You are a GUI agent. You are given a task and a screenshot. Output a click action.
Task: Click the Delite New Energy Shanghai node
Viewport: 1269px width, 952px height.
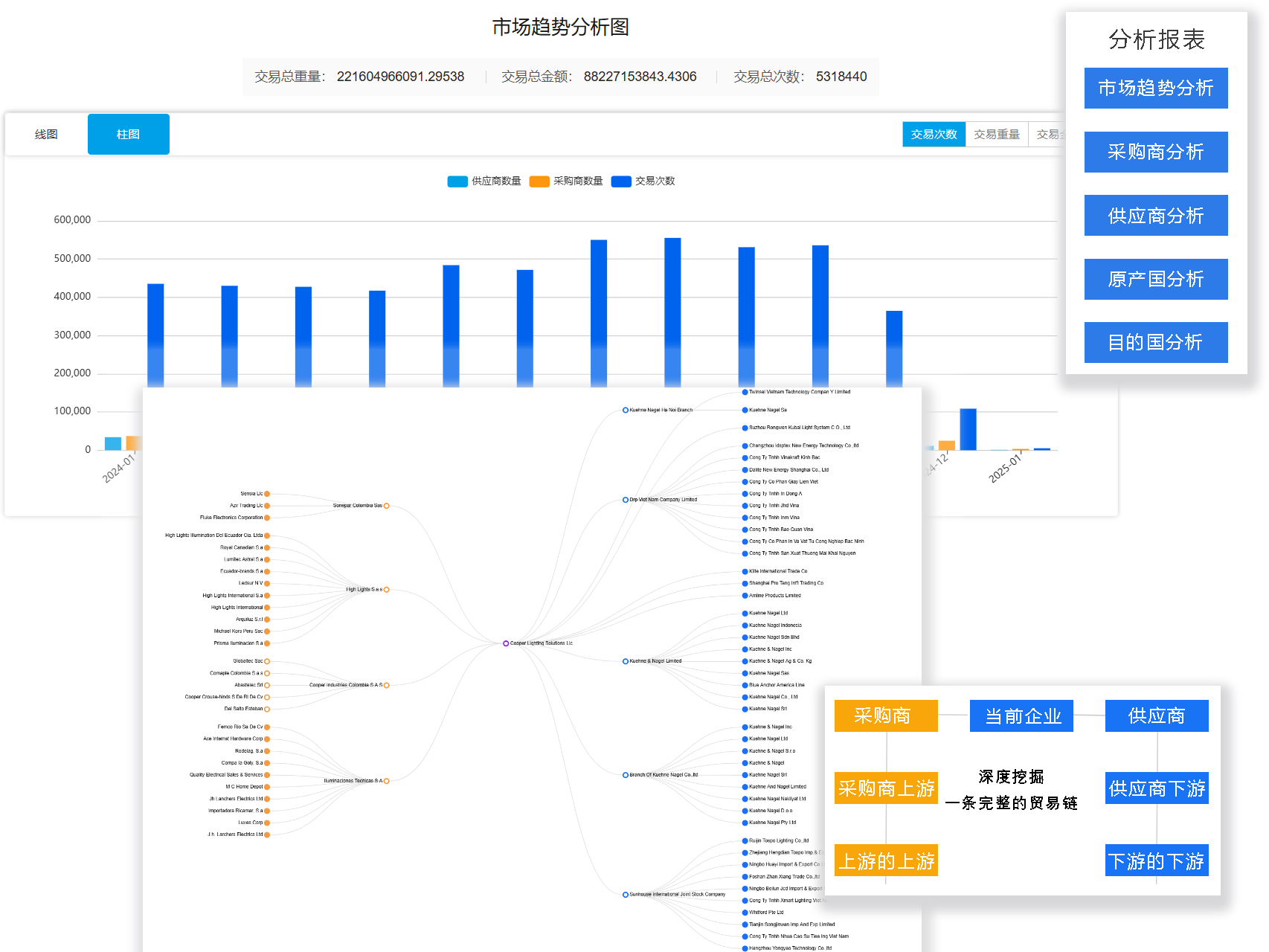(x=745, y=470)
